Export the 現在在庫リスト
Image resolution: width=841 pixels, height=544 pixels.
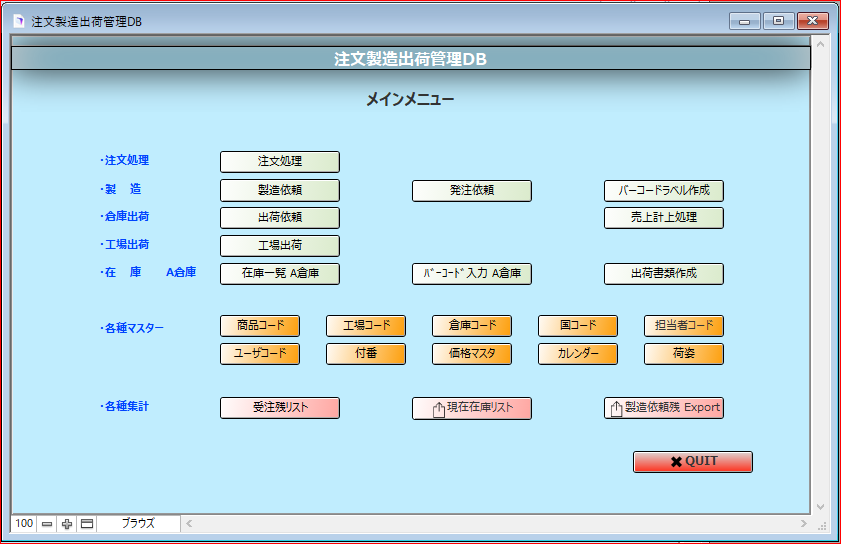point(471,408)
